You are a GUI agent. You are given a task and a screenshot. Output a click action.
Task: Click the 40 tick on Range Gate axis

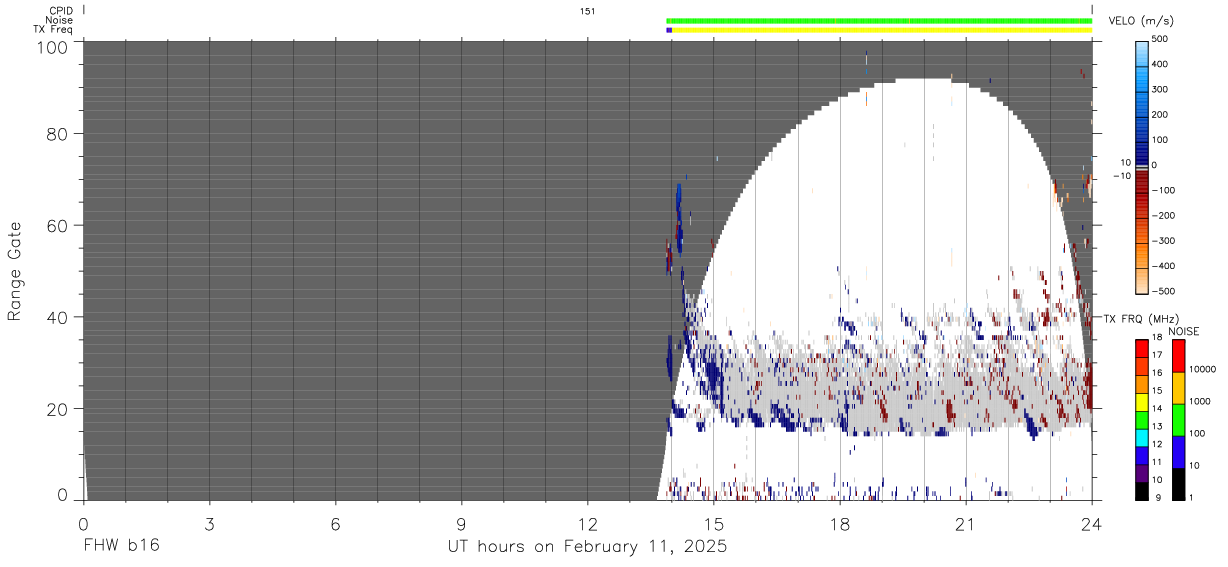pyautogui.click(x=57, y=317)
